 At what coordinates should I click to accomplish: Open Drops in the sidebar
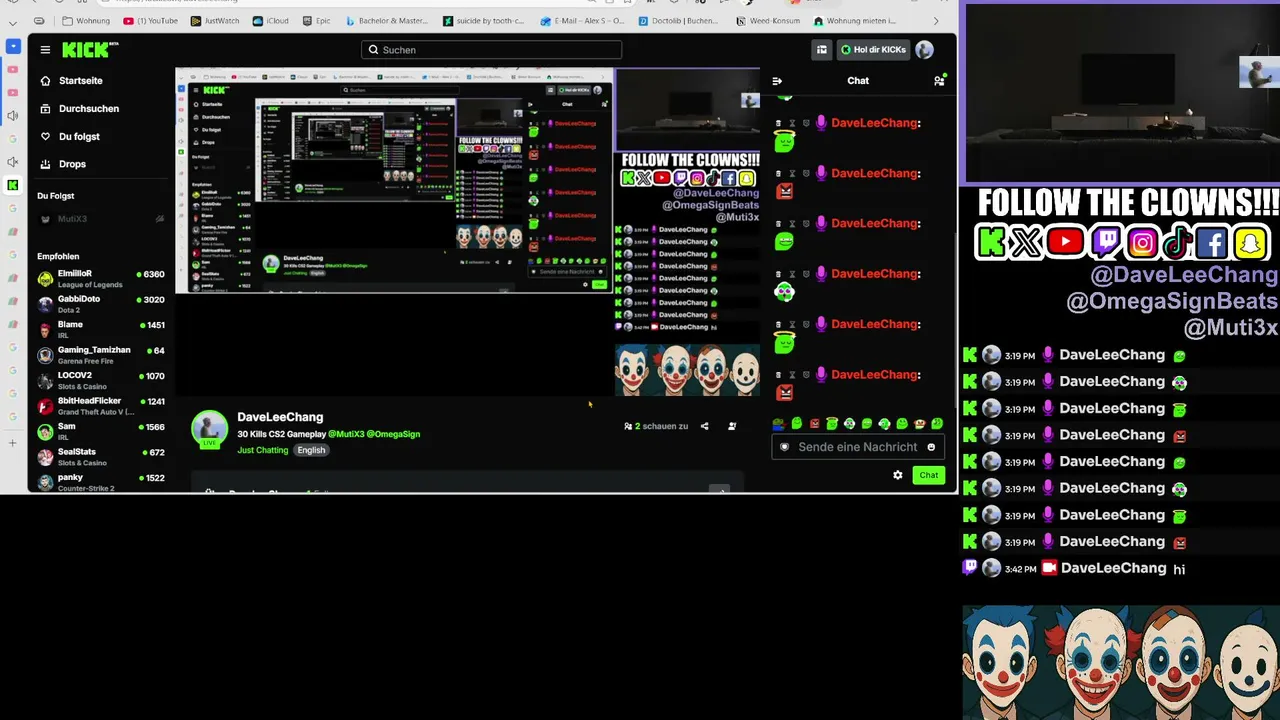pos(62,164)
